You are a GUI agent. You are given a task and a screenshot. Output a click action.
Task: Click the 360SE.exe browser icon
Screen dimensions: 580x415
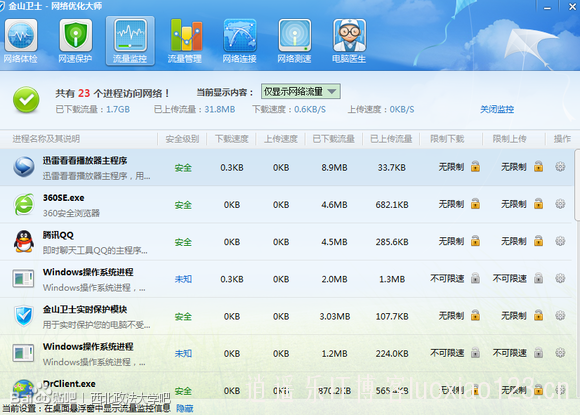pos(24,204)
